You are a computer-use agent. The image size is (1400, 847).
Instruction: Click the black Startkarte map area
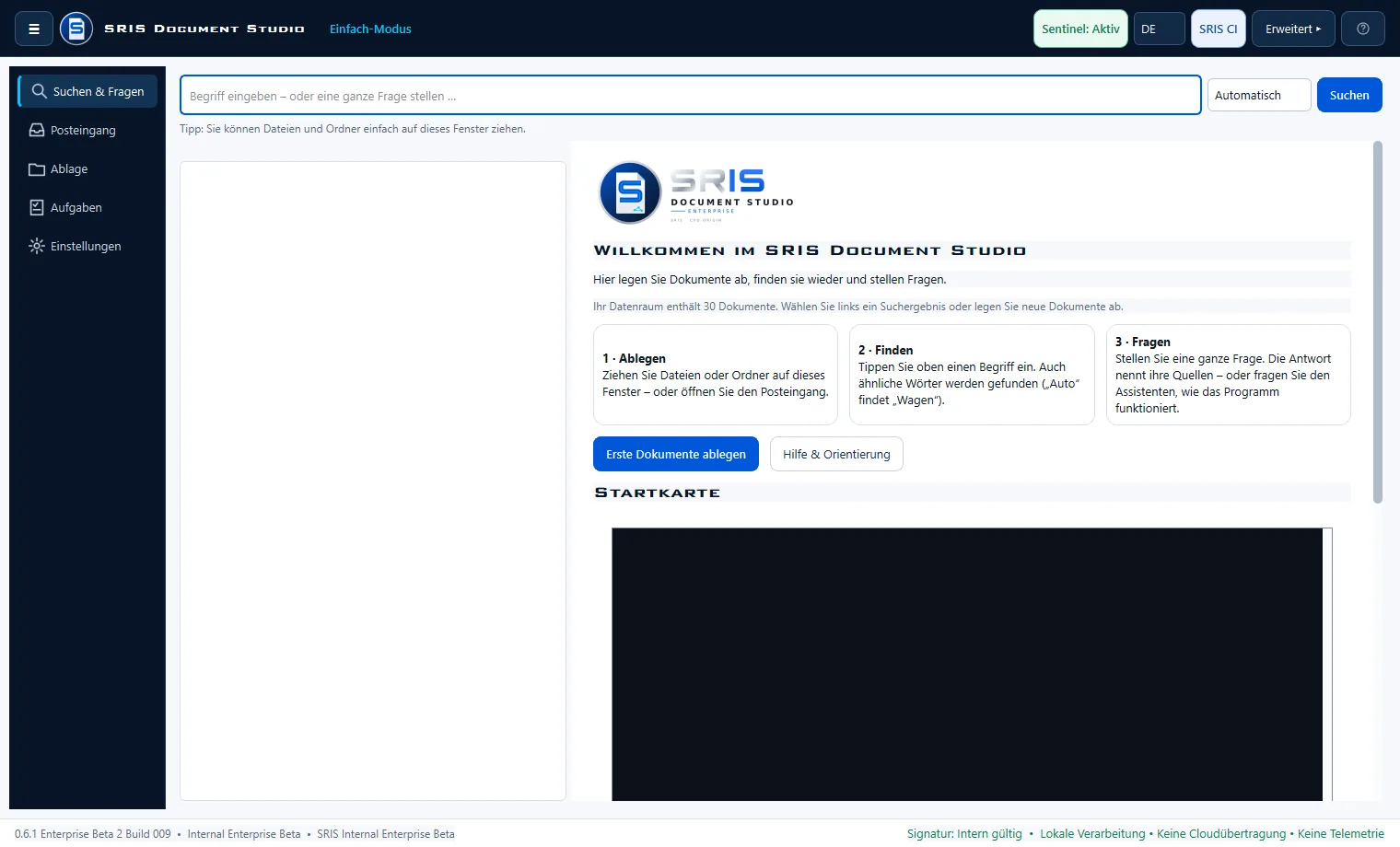click(967, 665)
